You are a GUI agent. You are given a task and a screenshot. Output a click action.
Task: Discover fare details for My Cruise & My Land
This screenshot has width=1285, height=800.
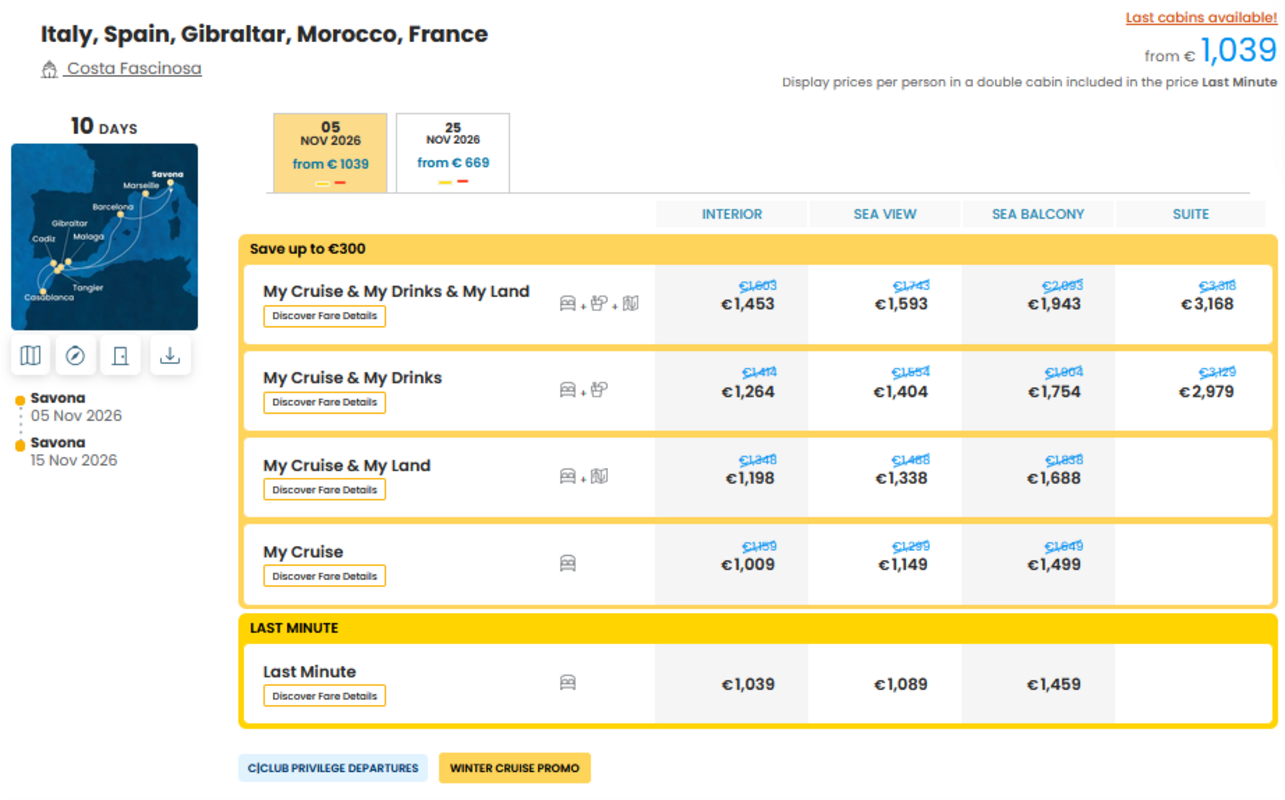(x=324, y=490)
